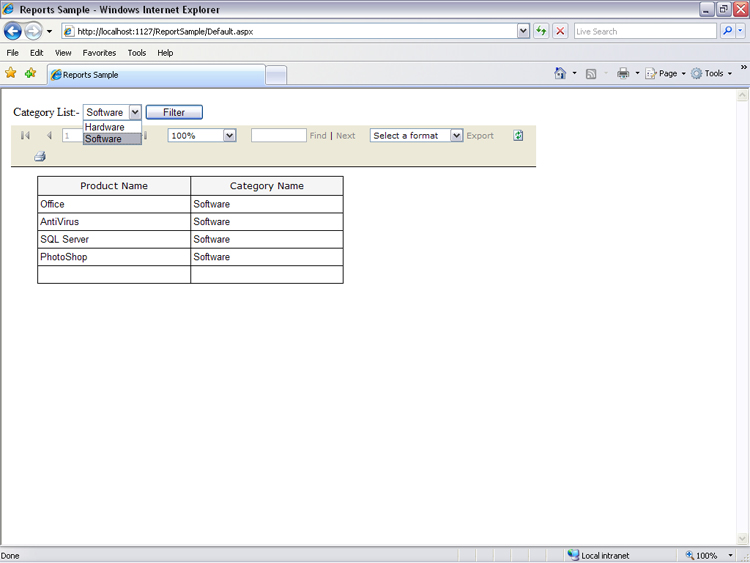Open the Page command bar menu
750x563 pixels.
(665, 73)
